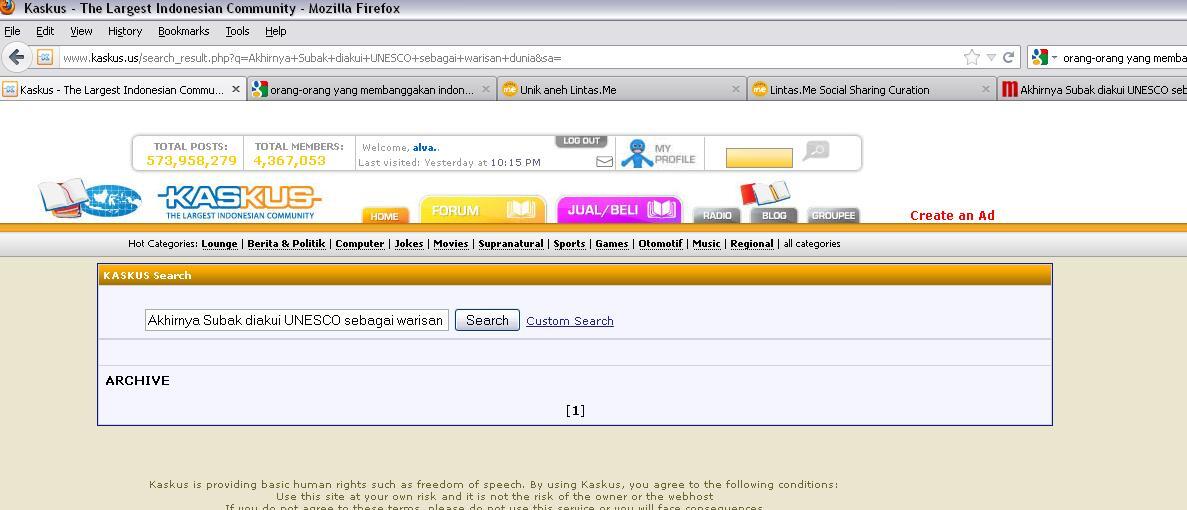Click the Search button
The height and width of the screenshot is (510, 1187).
coord(488,320)
